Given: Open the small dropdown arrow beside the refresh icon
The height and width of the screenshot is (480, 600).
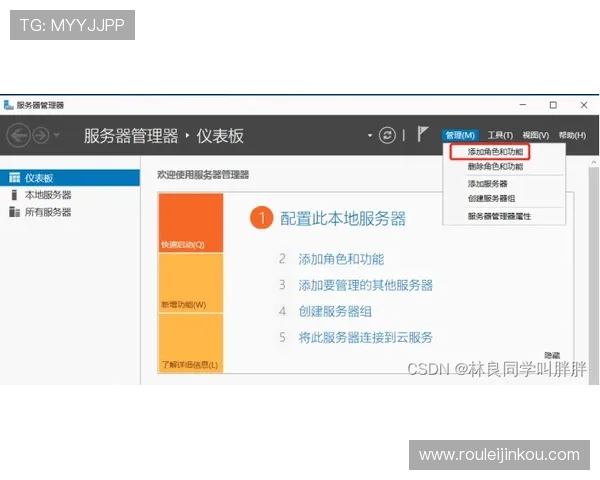Looking at the screenshot, I should click(x=370, y=136).
